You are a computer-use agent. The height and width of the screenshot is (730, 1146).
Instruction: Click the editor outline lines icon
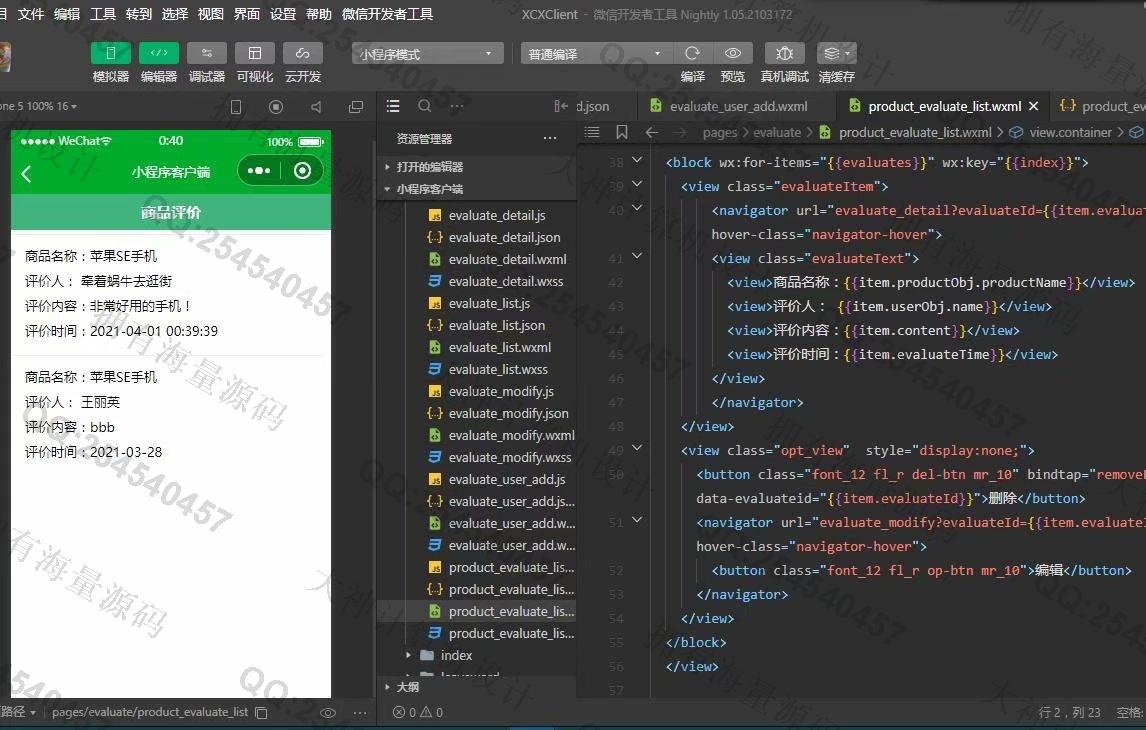[592, 132]
